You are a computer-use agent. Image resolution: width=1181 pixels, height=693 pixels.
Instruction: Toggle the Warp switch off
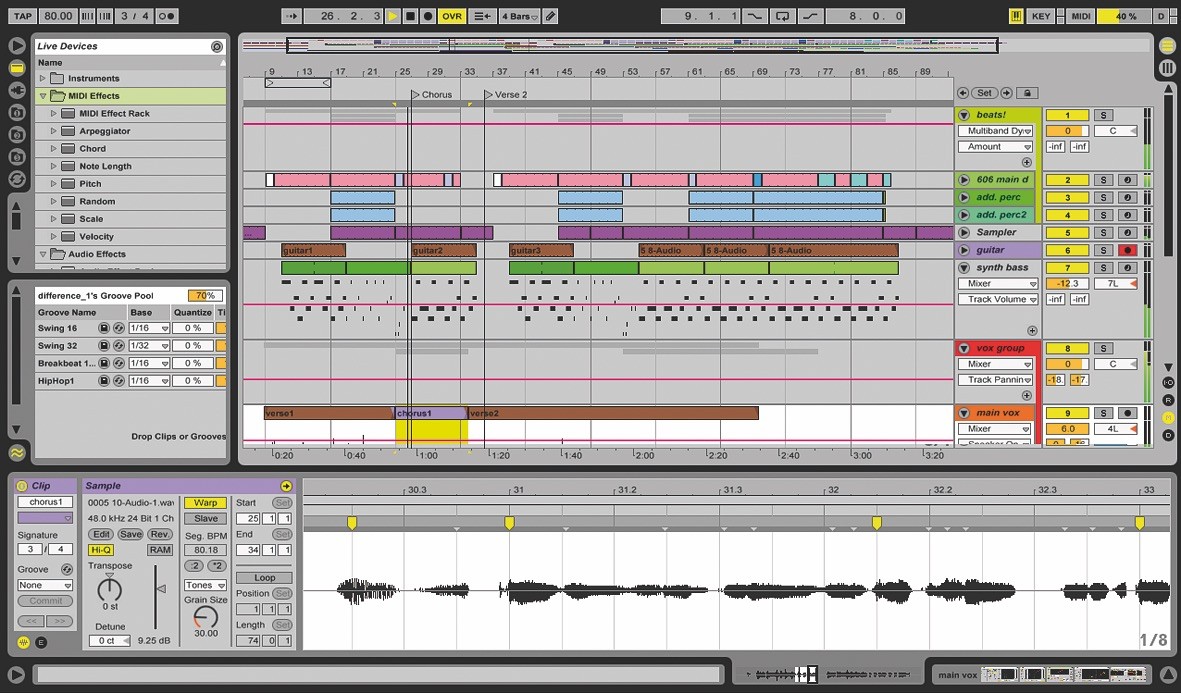click(205, 503)
